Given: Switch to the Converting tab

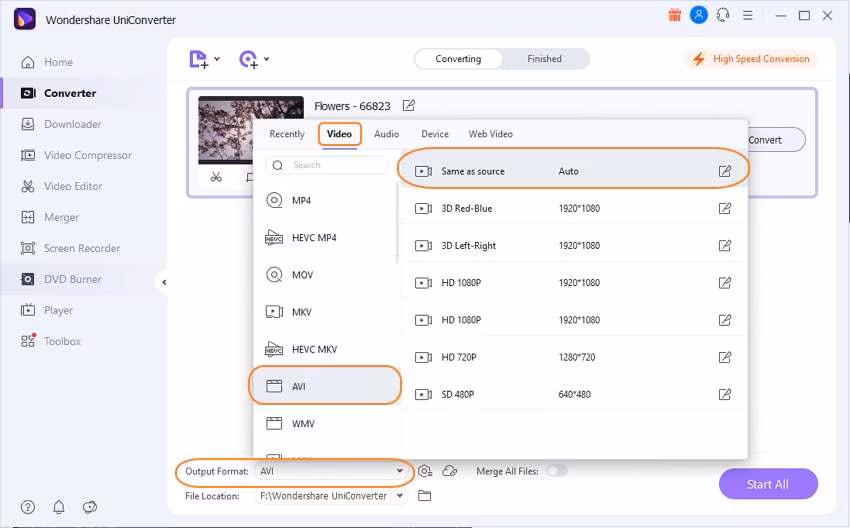Looking at the screenshot, I should pos(458,59).
